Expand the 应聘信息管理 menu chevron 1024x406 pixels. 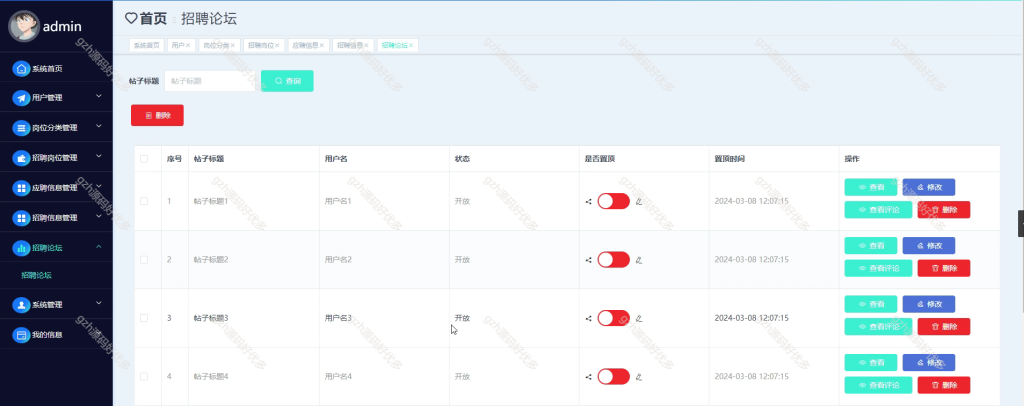click(99, 186)
